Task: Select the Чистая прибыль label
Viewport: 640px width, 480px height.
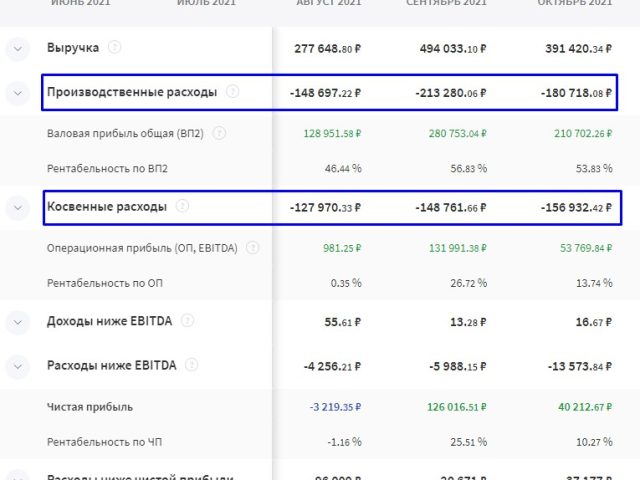Action: pos(90,407)
